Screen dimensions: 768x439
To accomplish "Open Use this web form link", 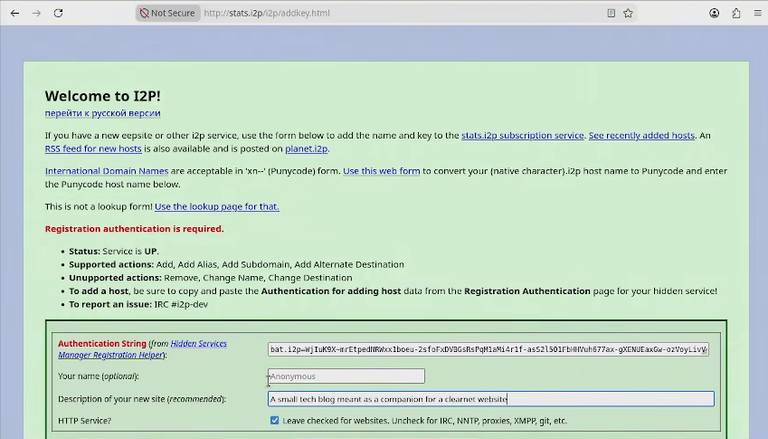I will tap(382, 171).
